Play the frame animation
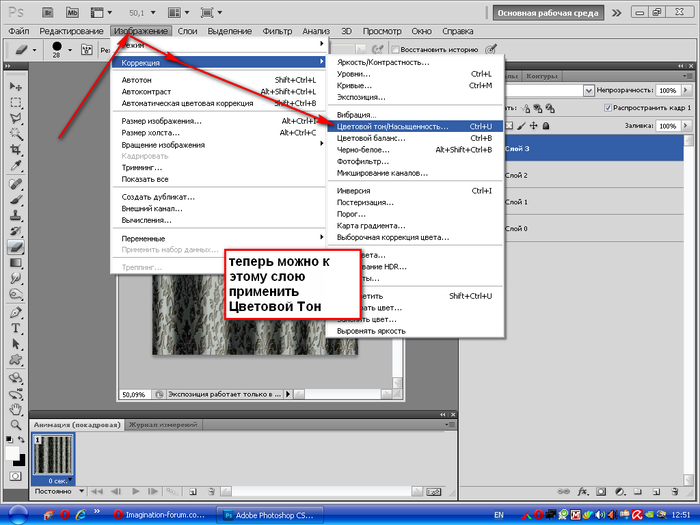Image resolution: width=700 pixels, height=525 pixels. pos(136,492)
